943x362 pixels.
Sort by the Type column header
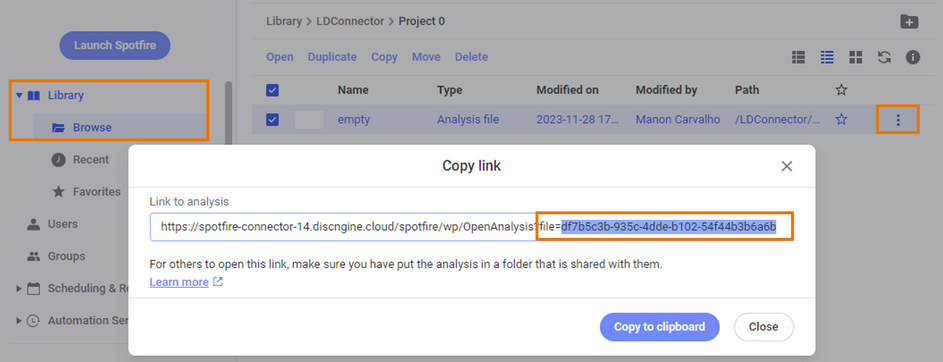(449, 90)
